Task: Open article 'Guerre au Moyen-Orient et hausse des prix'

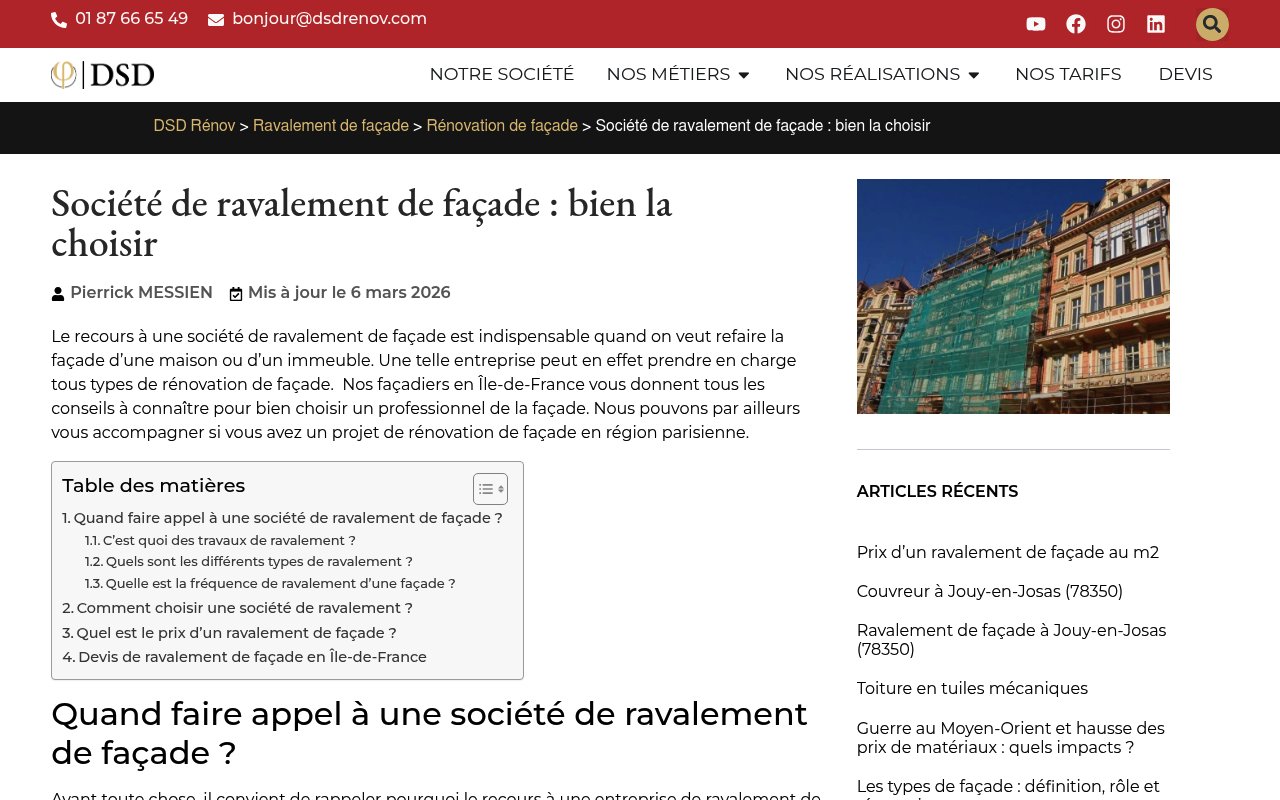Action: pos(1011,738)
